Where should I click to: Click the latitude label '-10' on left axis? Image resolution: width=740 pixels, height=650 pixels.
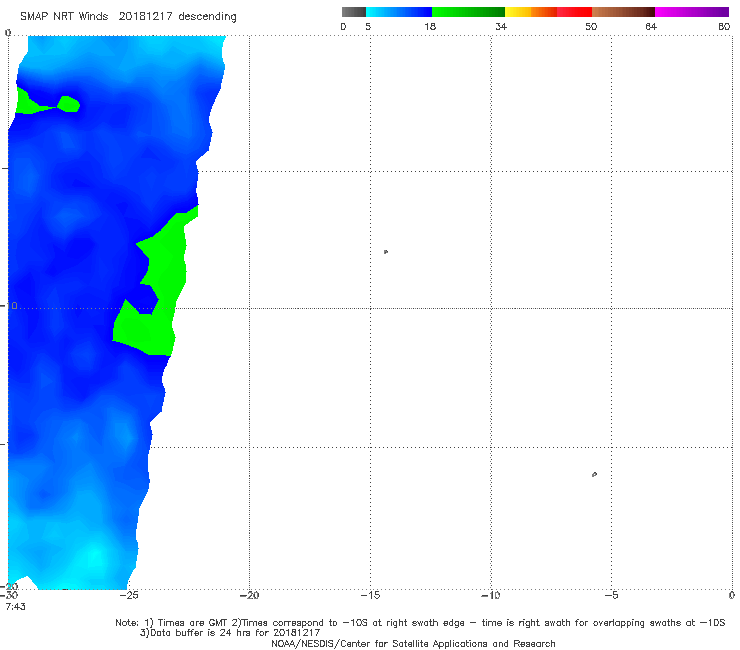click(10, 306)
